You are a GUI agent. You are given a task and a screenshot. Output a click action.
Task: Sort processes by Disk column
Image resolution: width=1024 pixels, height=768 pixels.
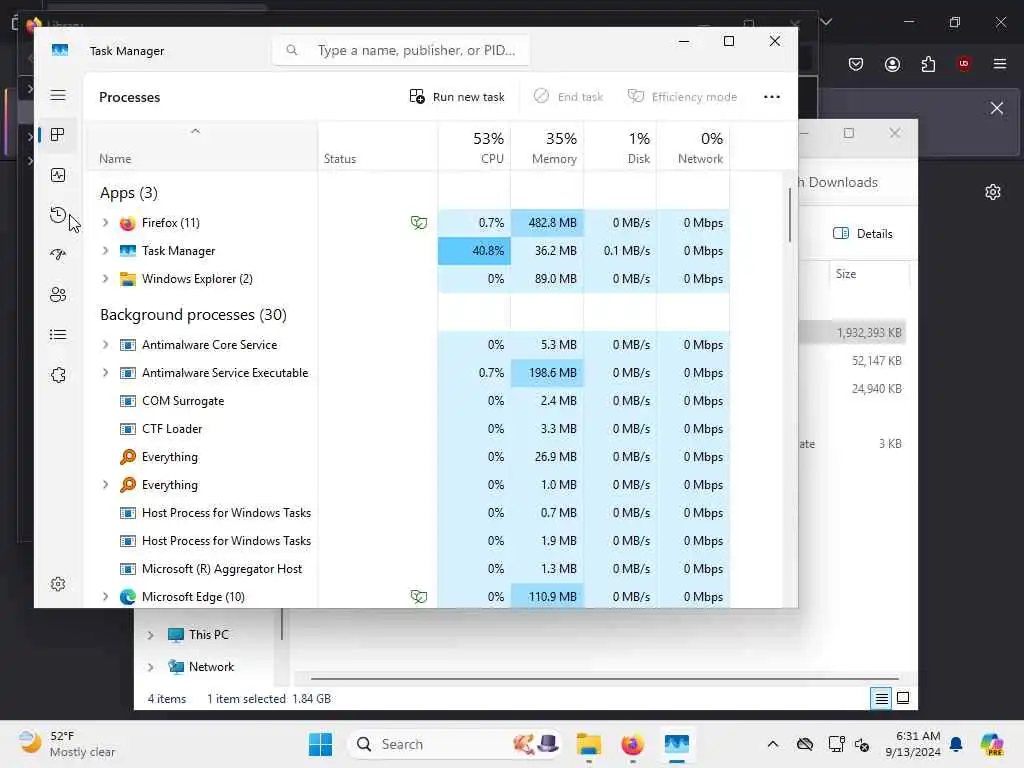point(620,147)
